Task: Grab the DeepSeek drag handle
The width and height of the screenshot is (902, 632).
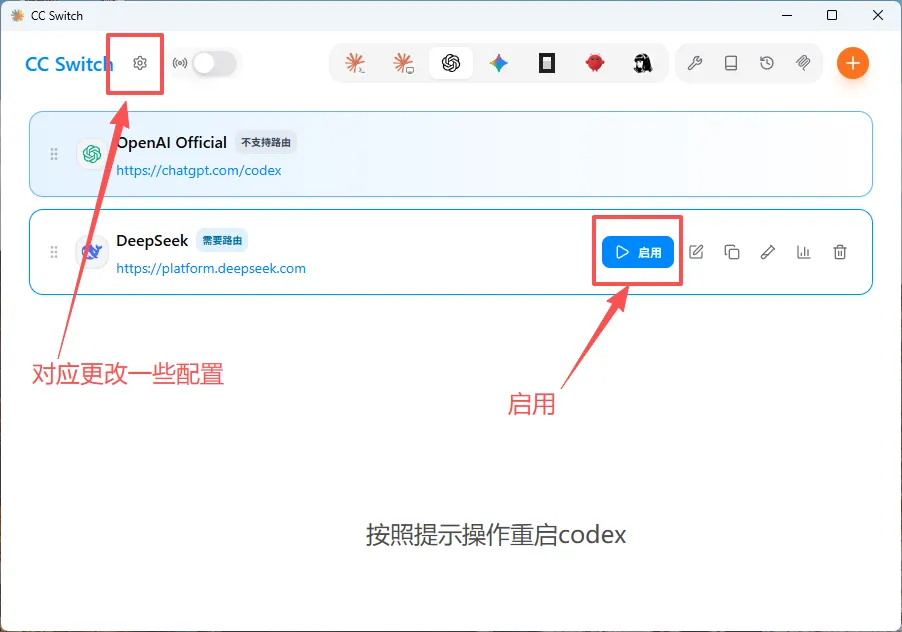Action: pyautogui.click(x=53, y=252)
